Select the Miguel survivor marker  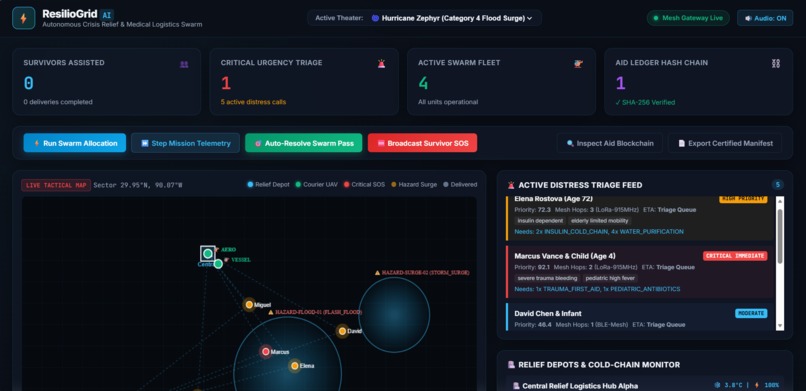[x=249, y=305]
